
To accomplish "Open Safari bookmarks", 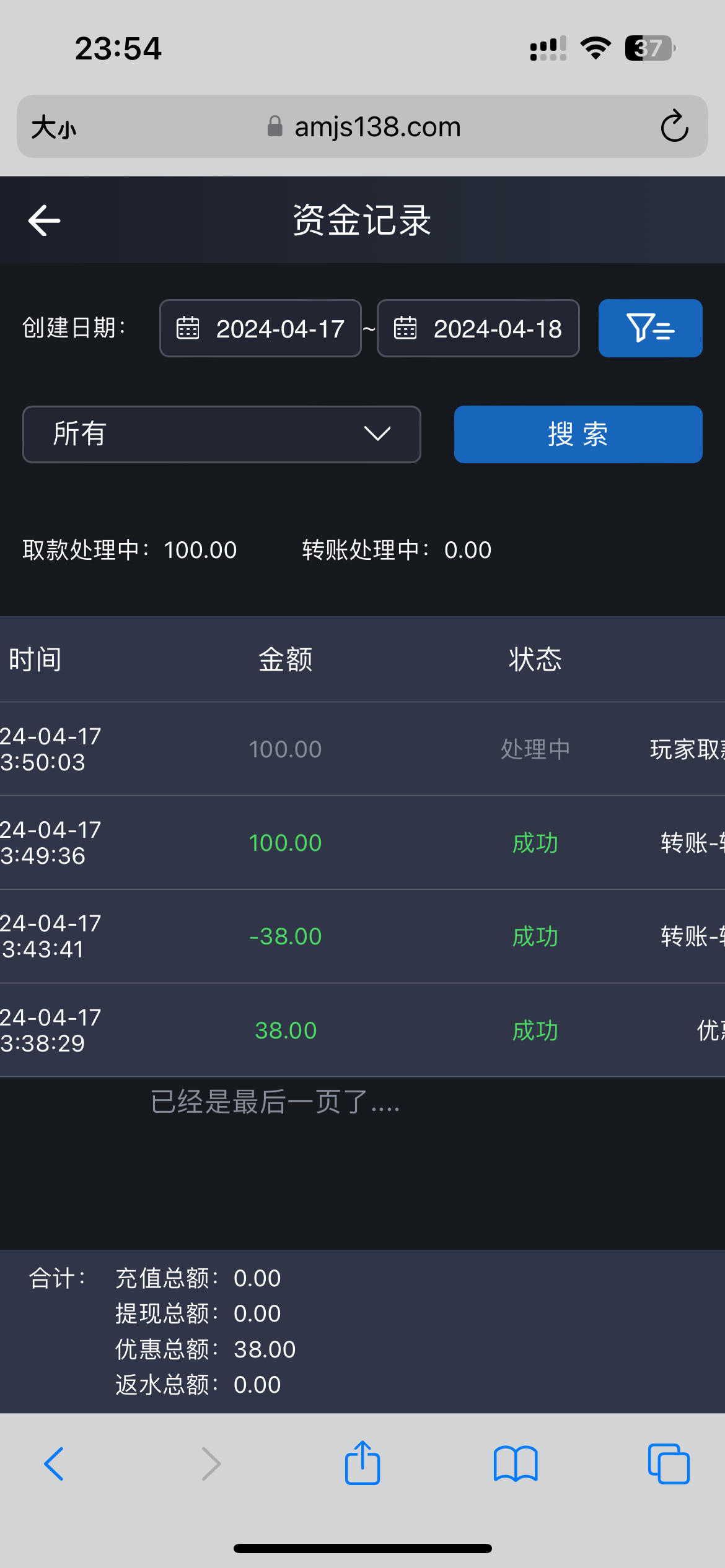I will 516,1463.
